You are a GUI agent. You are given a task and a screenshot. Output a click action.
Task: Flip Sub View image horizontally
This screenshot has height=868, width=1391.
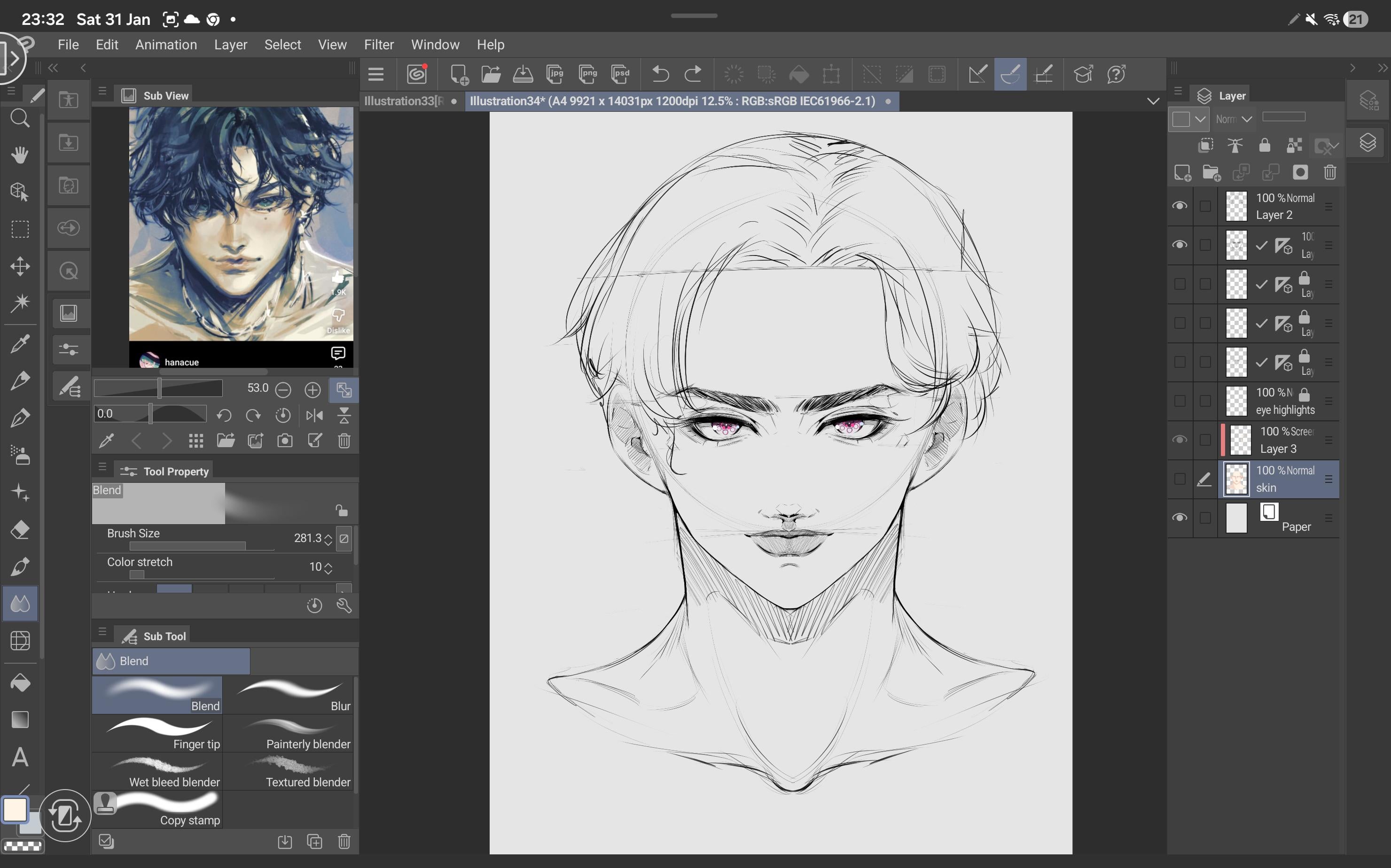click(x=314, y=415)
